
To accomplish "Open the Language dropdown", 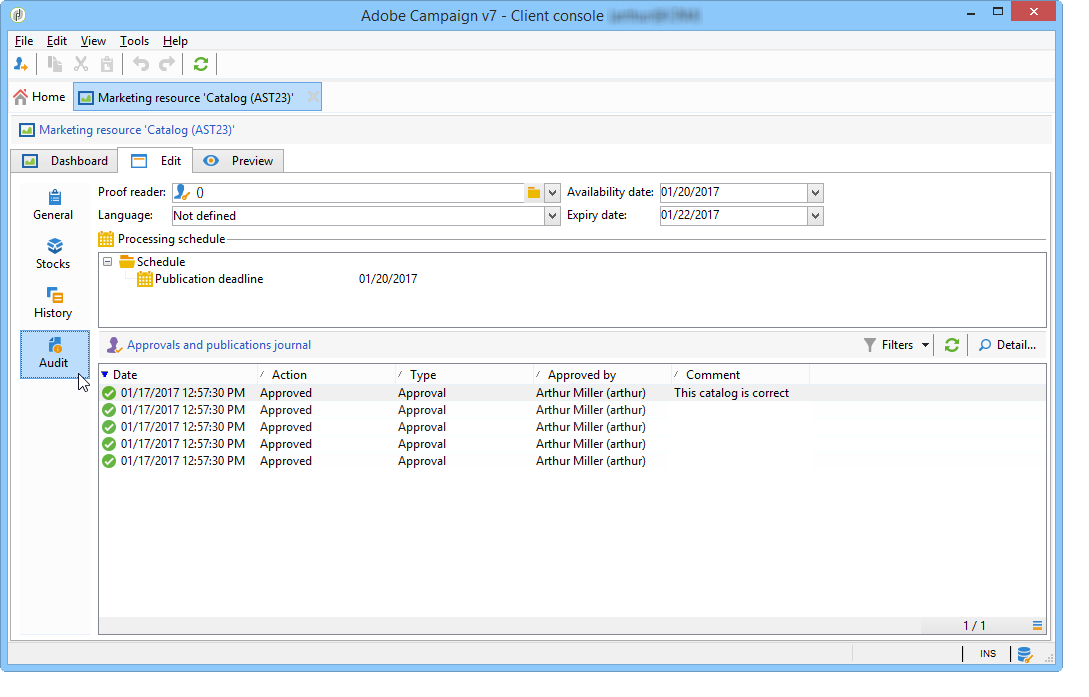I will click(x=551, y=216).
